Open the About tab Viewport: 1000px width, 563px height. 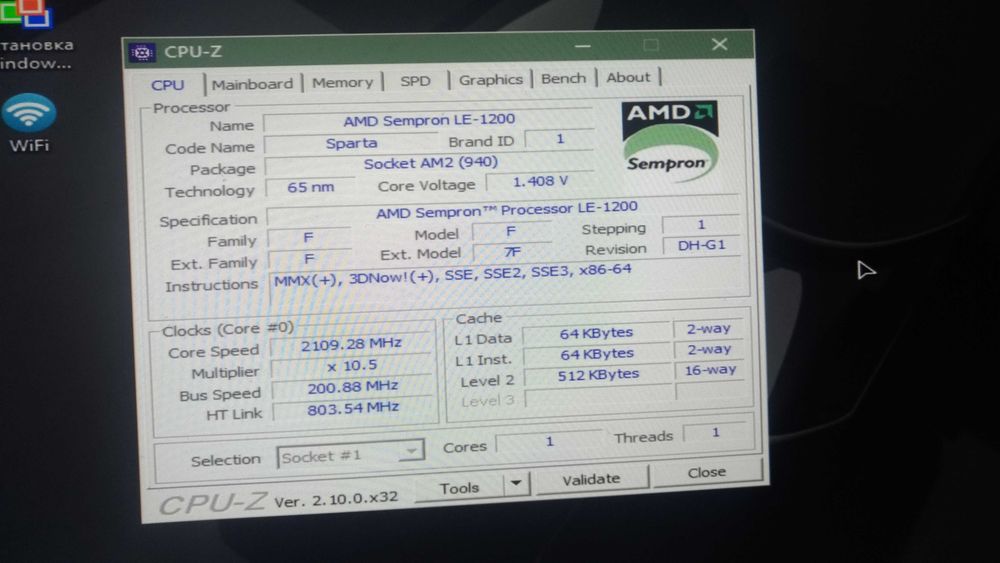coord(628,77)
